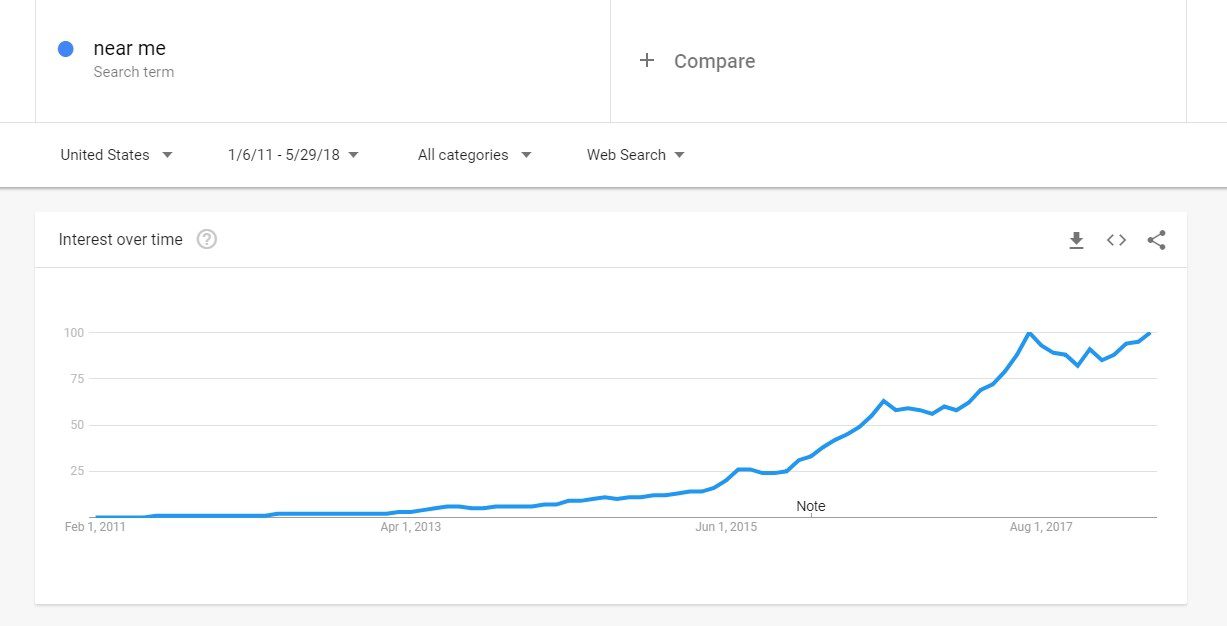Expand the 1/6/11 - 5/29/18 date range dropdown

coord(293,155)
